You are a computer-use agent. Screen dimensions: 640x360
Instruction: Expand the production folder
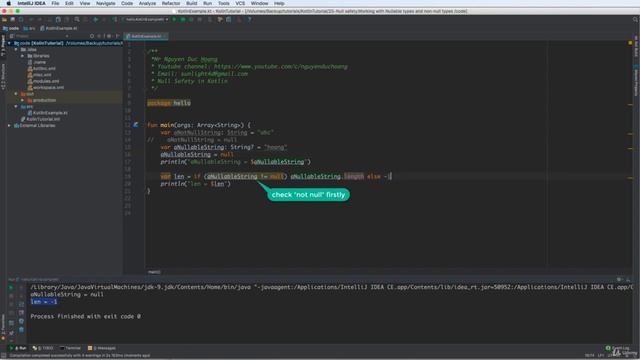click(22, 100)
